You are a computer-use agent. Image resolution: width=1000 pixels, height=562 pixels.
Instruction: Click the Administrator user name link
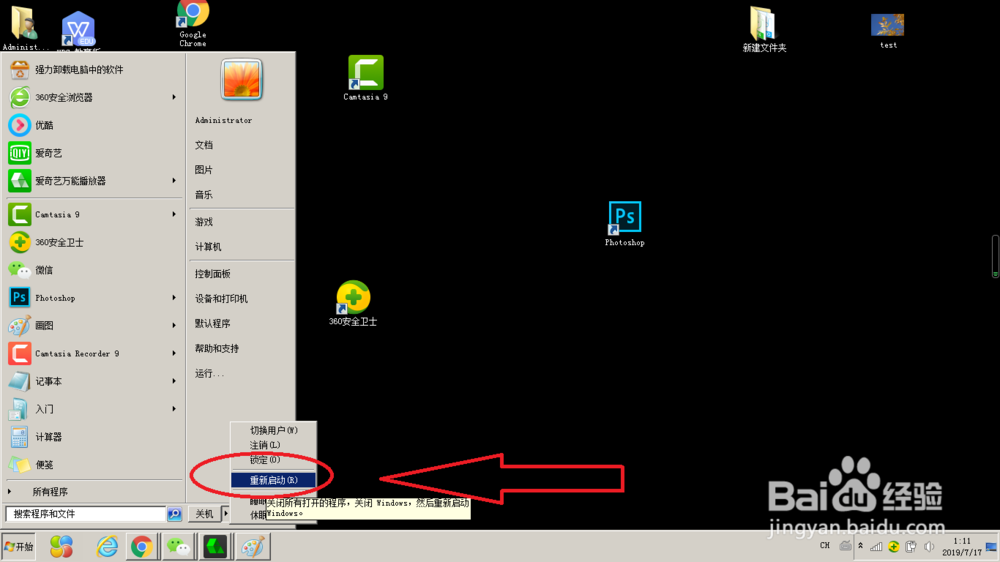[223, 120]
